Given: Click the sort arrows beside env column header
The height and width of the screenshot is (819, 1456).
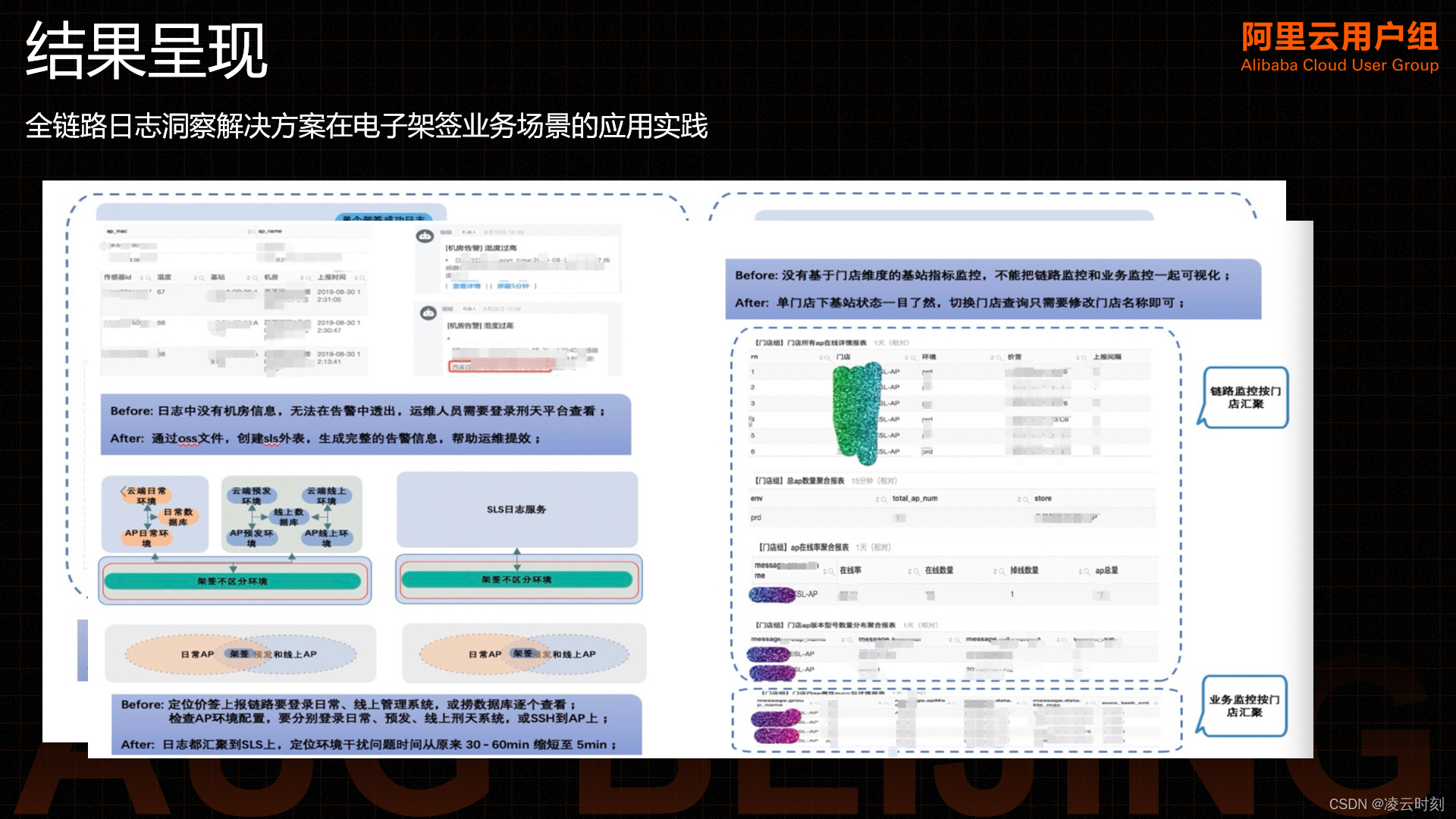Looking at the screenshot, I should coord(877,500).
